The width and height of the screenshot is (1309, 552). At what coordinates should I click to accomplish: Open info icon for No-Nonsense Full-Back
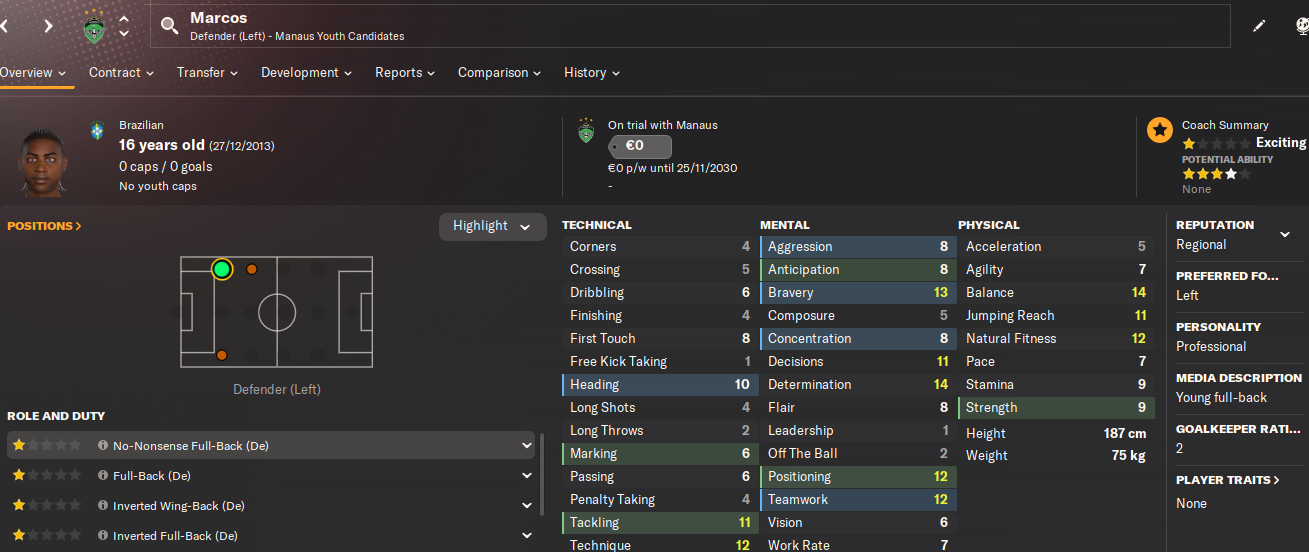102,446
